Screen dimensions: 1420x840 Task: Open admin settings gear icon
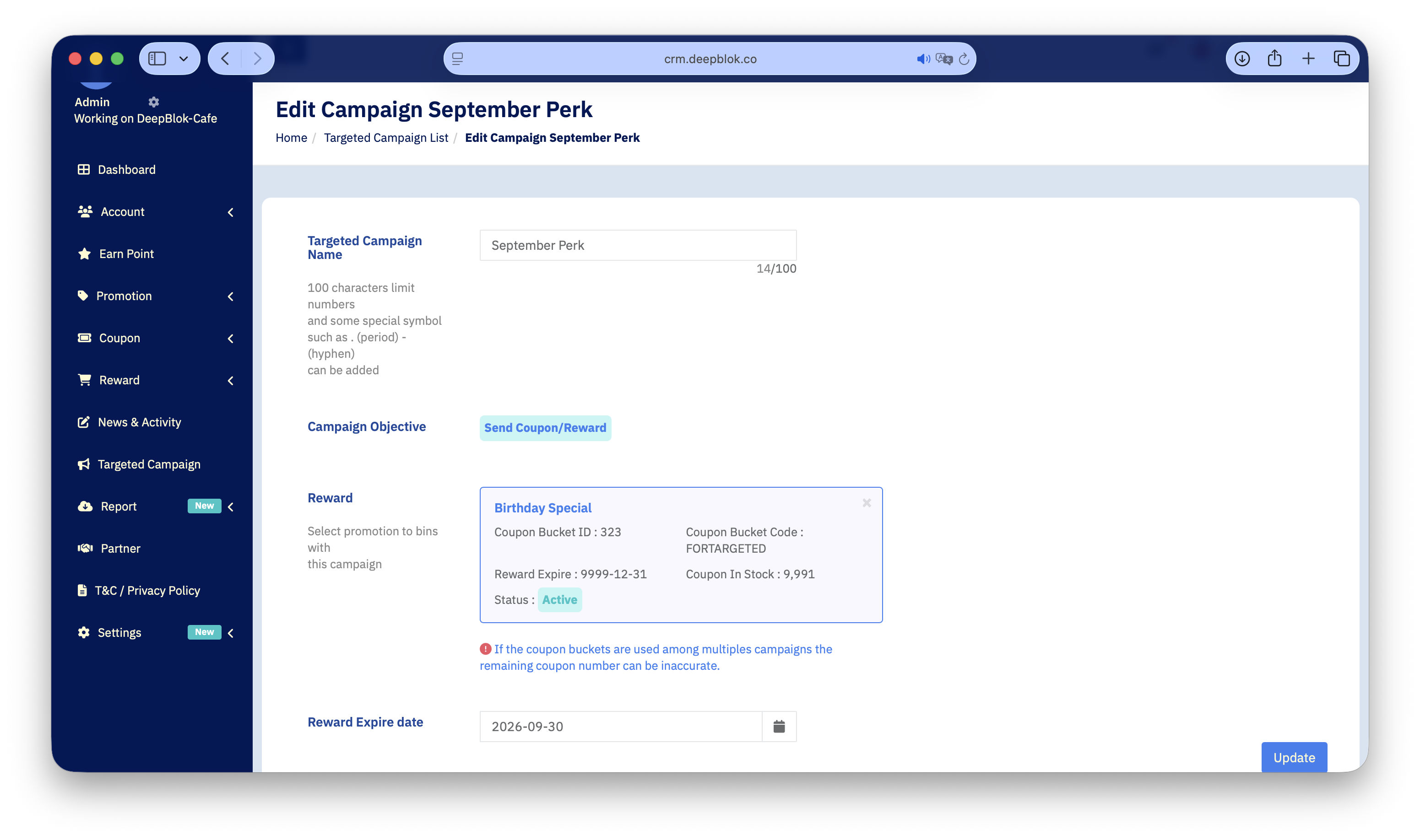coord(153,102)
